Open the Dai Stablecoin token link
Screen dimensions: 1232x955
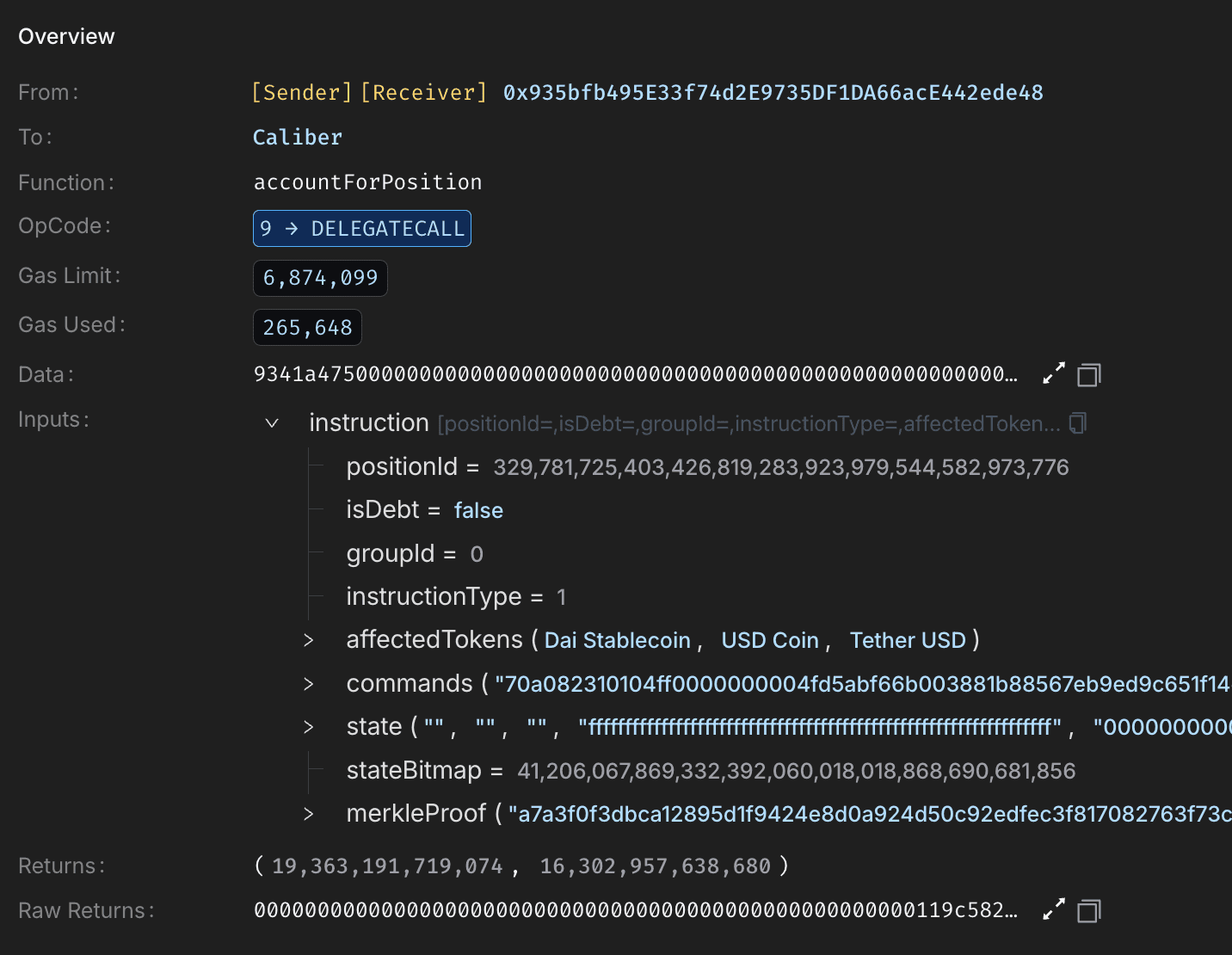617,639
